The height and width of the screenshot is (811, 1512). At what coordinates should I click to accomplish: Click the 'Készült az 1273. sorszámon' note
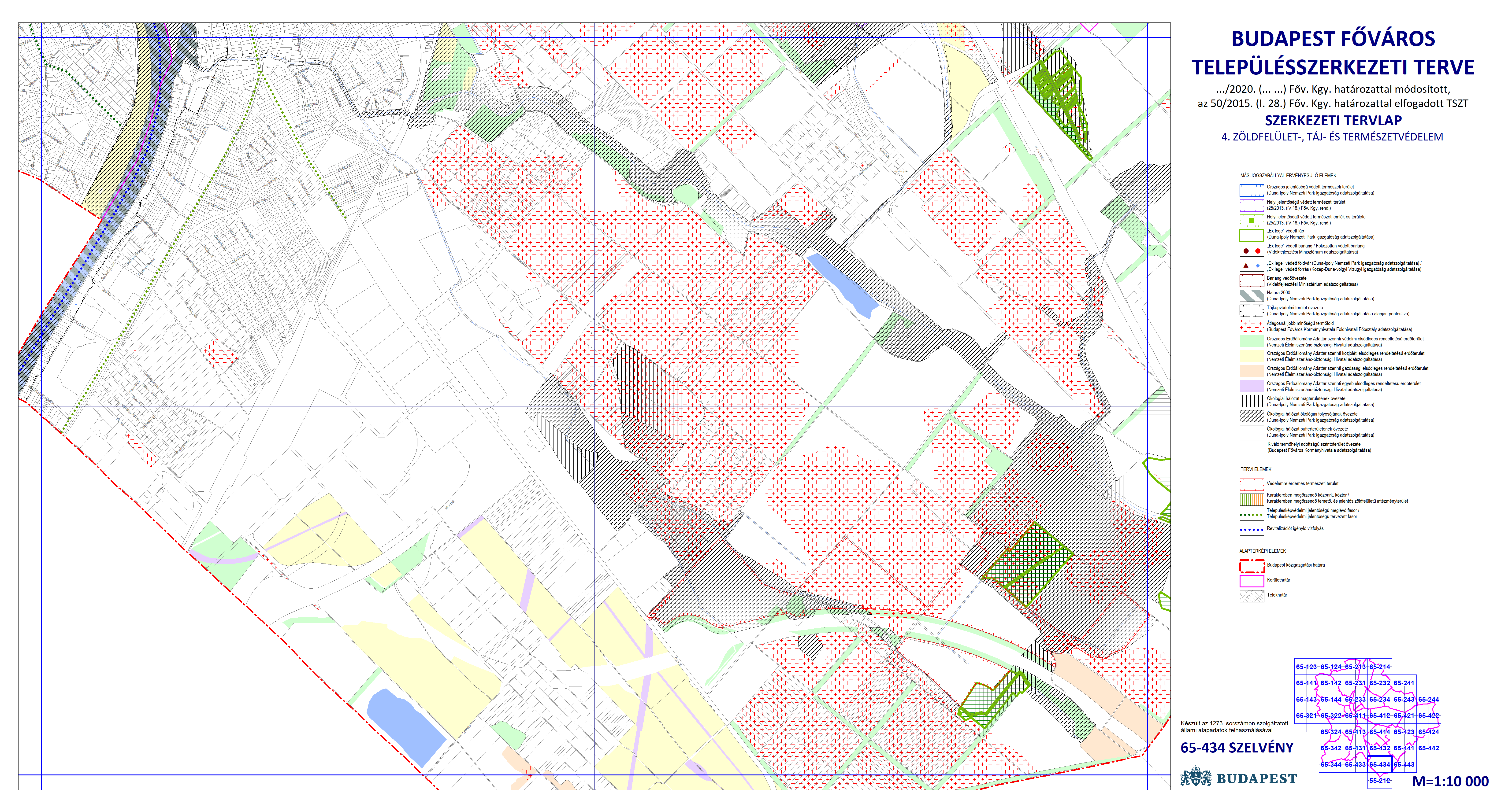(1235, 727)
